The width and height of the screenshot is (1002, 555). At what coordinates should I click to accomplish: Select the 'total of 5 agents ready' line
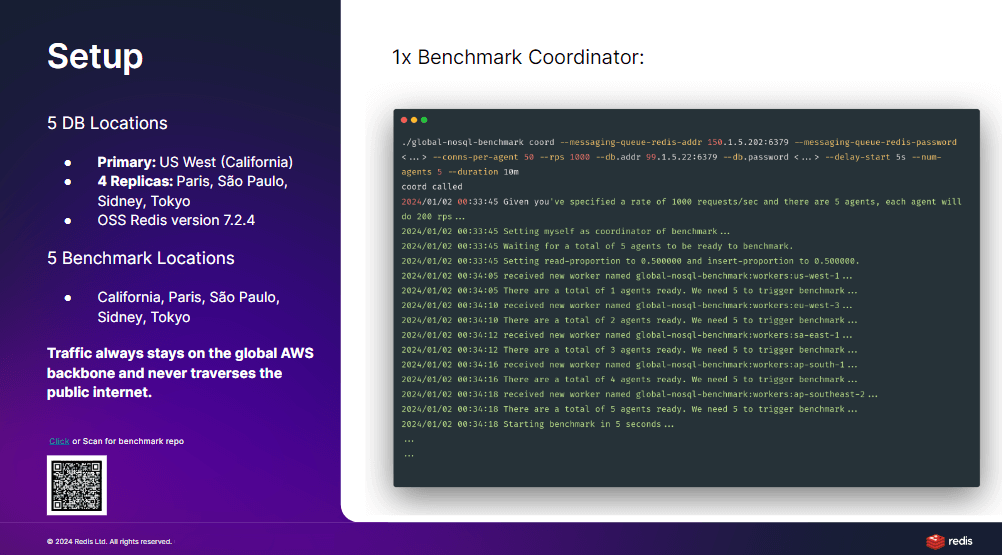click(629, 409)
